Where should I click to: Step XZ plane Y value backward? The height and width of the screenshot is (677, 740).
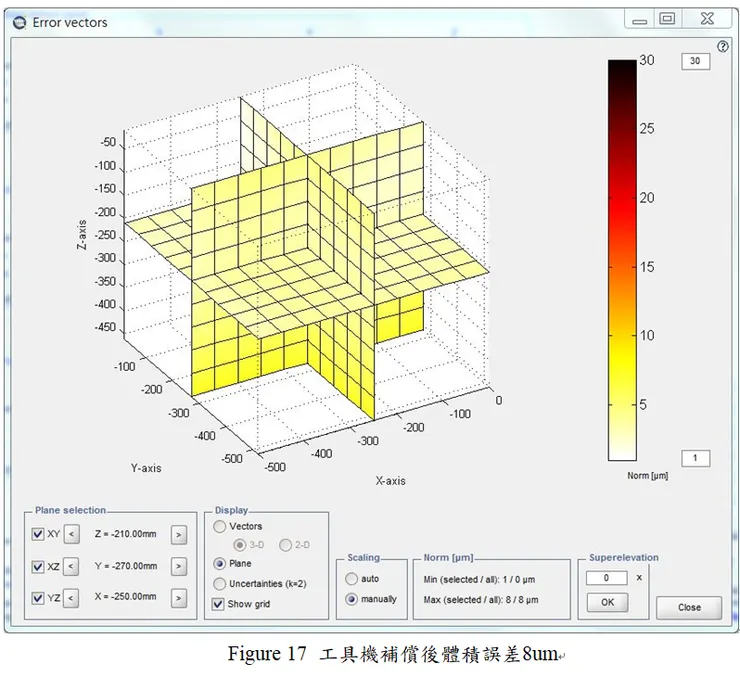(71, 567)
